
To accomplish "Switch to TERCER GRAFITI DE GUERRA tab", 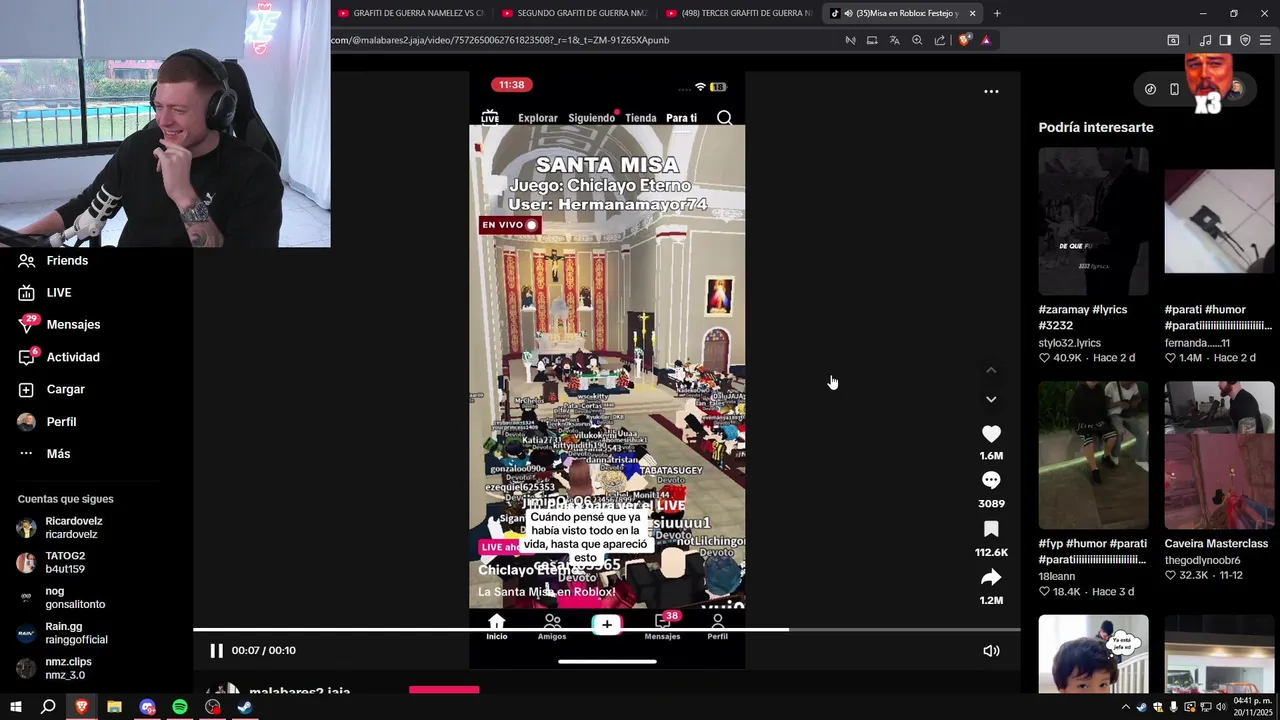I will tap(740, 13).
